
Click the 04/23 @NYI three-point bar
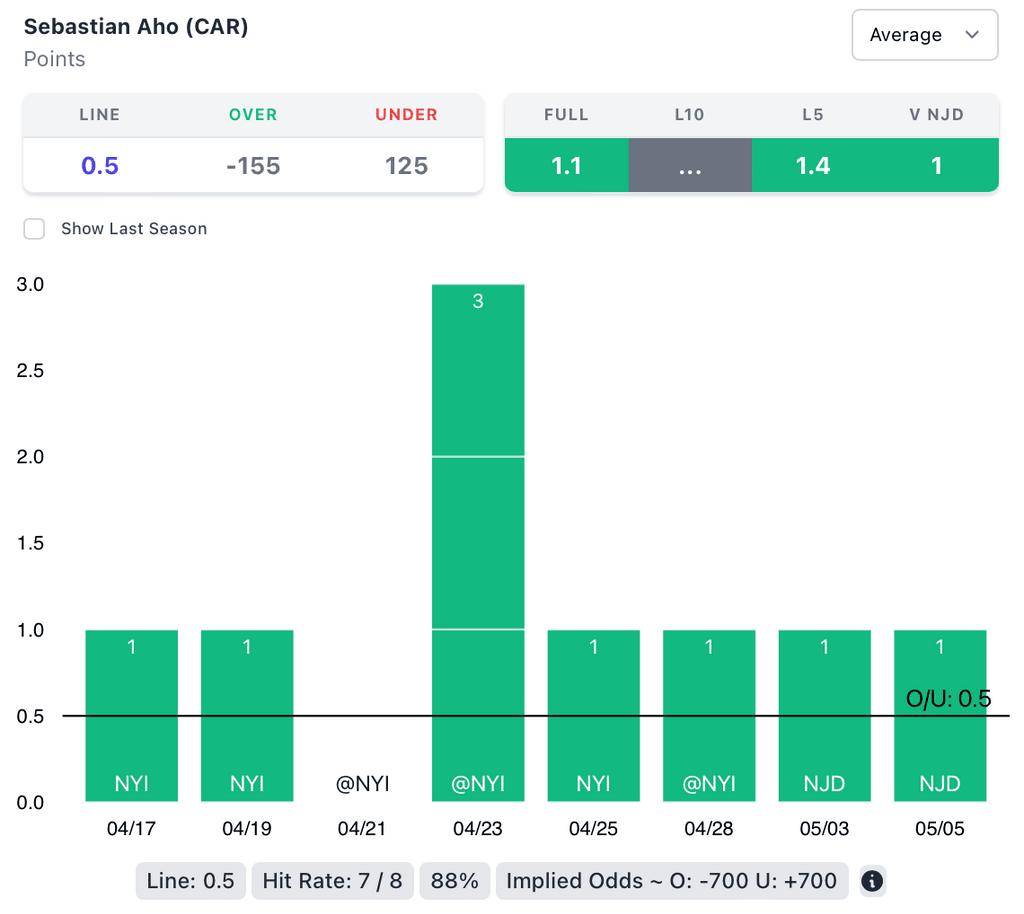point(478,543)
